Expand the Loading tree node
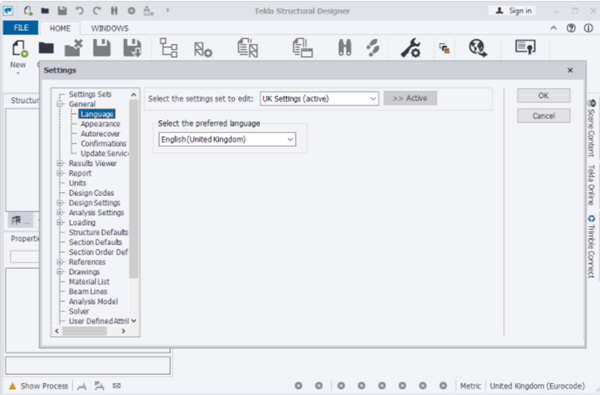This screenshot has height=395, width=600. point(60,223)
